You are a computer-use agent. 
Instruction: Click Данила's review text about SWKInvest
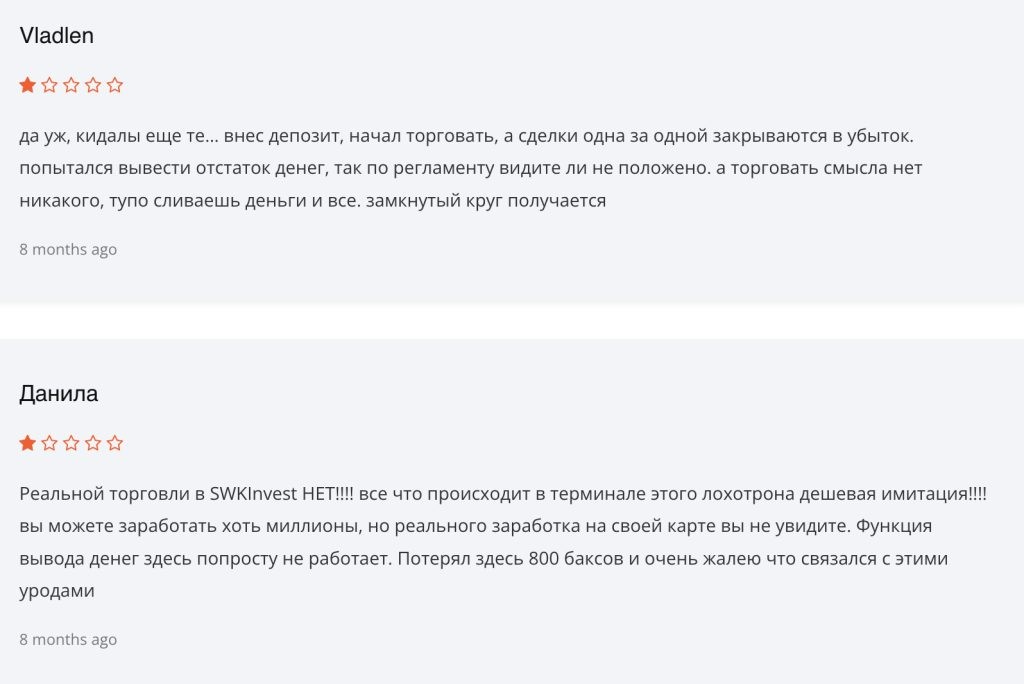point(503,542)
